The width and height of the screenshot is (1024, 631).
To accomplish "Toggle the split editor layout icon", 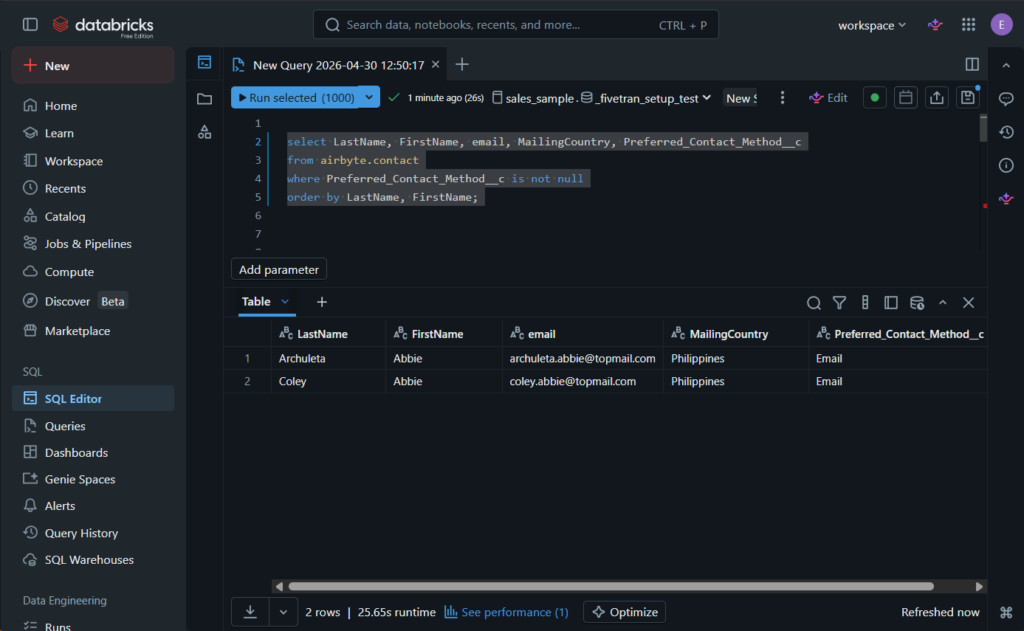I will coord(972,64).
